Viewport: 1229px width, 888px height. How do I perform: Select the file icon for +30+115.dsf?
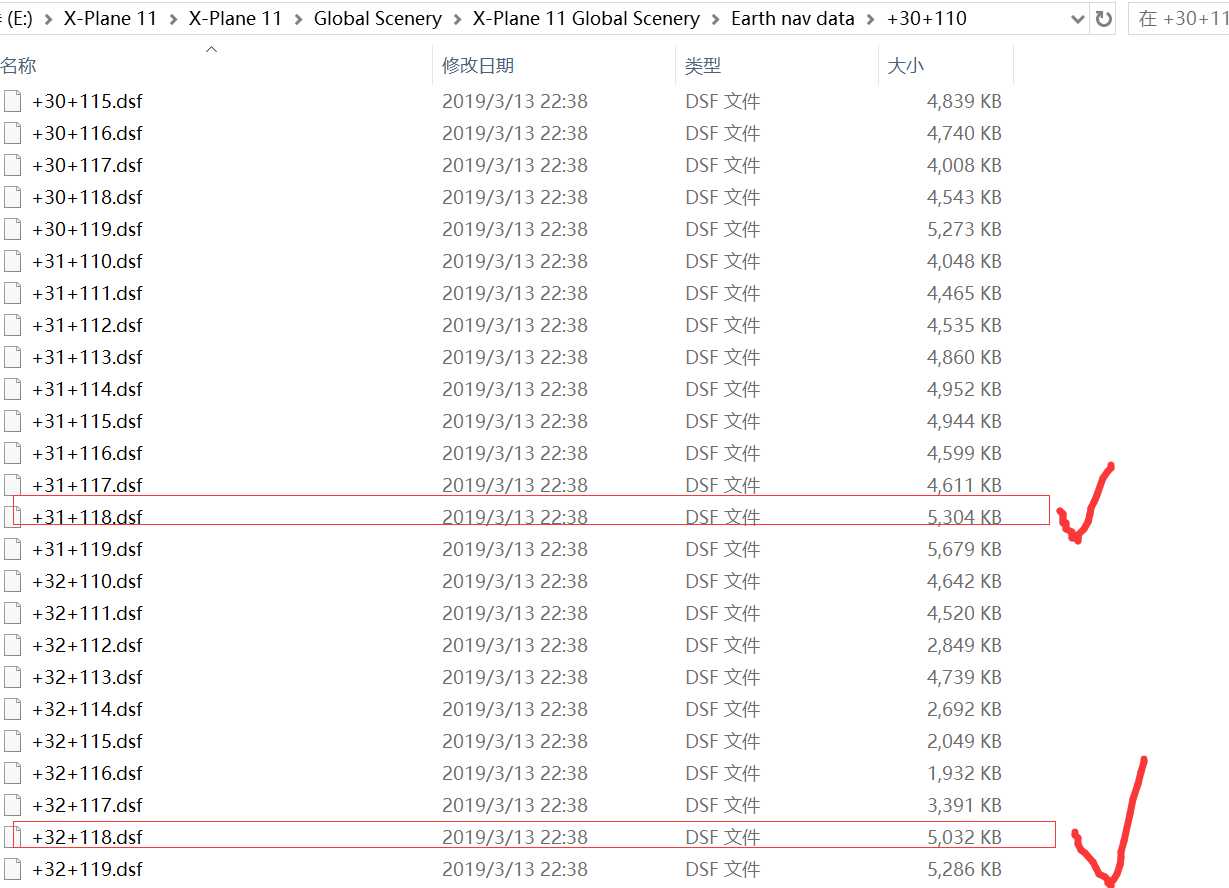coord(12,101)
